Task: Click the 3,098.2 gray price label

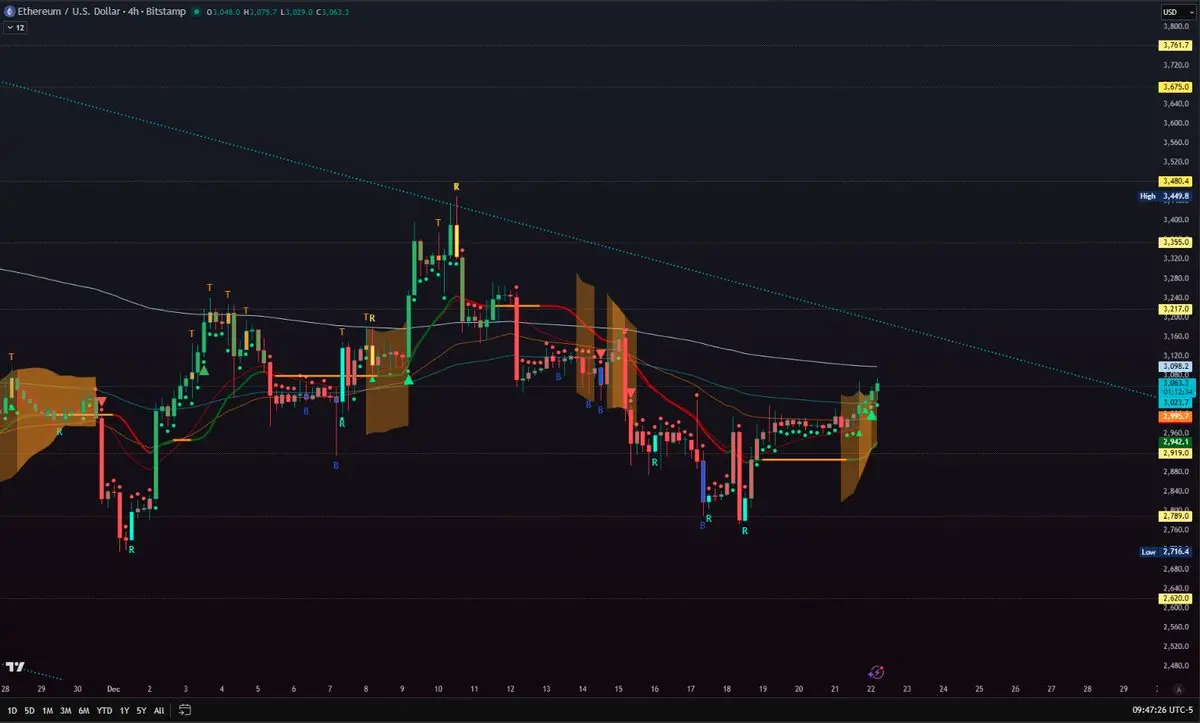Action: click(1173, 367)
